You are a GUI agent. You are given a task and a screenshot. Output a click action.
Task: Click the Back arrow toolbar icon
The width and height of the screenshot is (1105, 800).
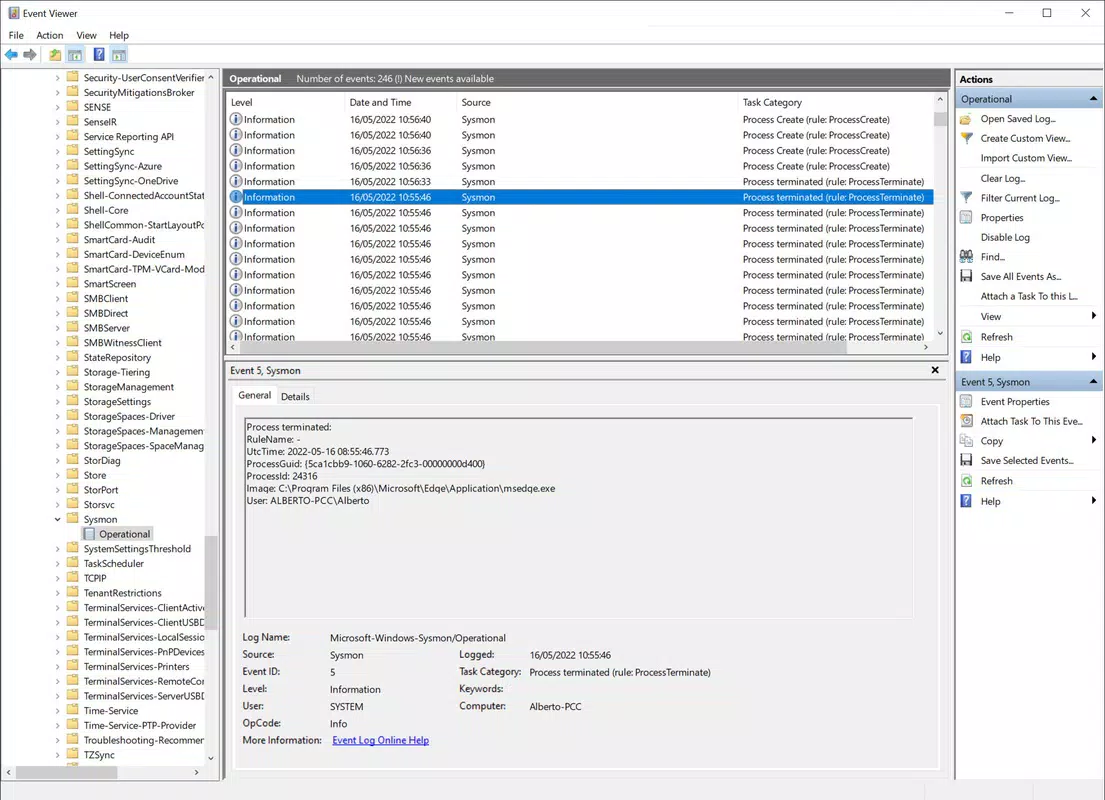pyautogui.click(x=11, y=55)
